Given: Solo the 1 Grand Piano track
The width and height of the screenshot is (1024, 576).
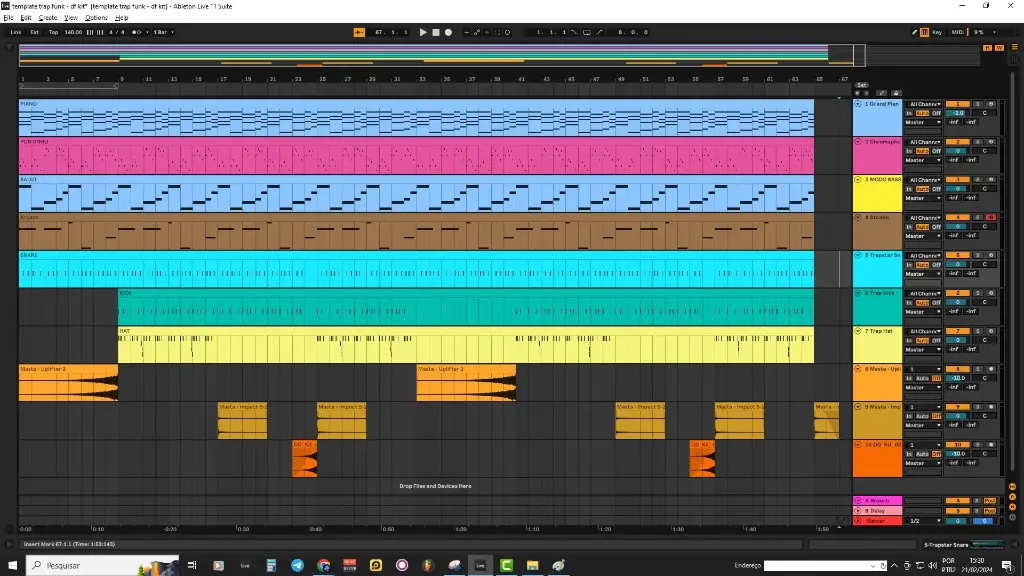Looking at the screenshot, I should [978, 104].
